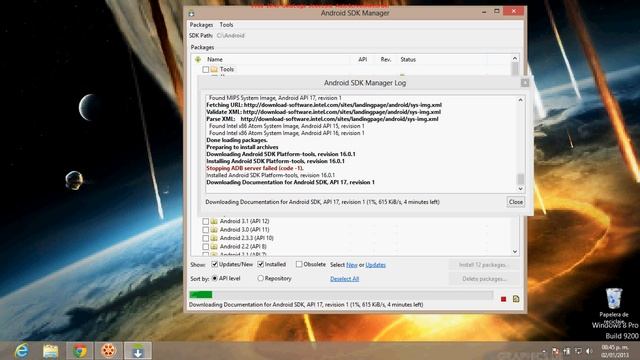Screen dimensions: 640x360
Task: Click the Select Updates link
Action: 376,265
